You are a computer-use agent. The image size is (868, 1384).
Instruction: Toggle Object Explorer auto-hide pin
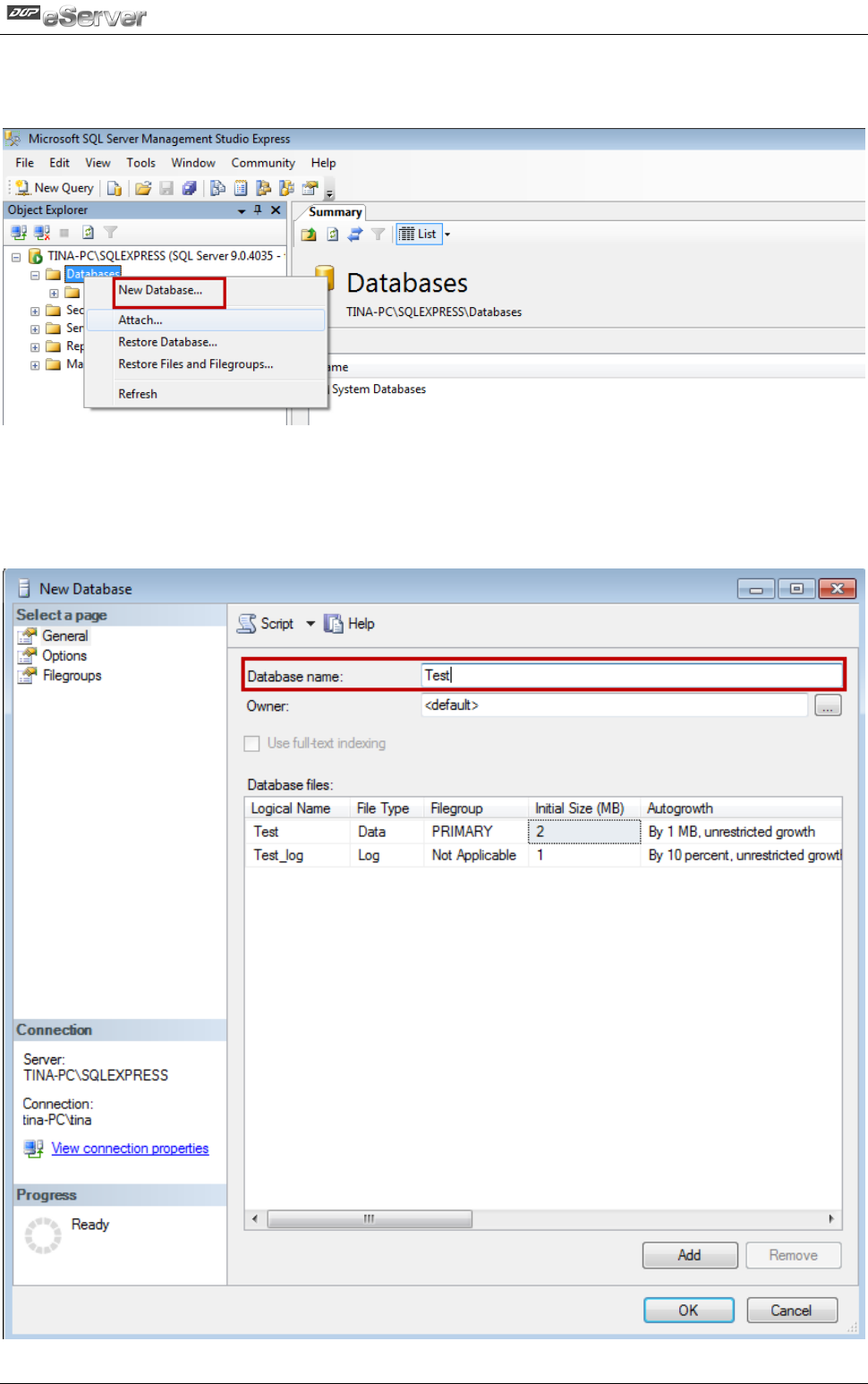(x=258, y=210)
